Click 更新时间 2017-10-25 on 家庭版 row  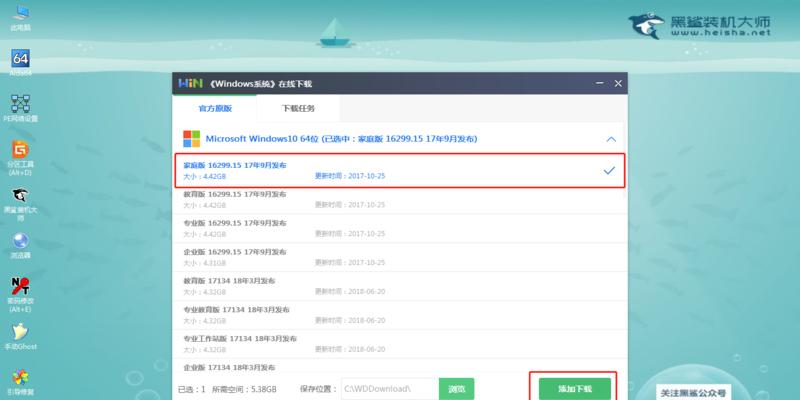click(350, 176)
